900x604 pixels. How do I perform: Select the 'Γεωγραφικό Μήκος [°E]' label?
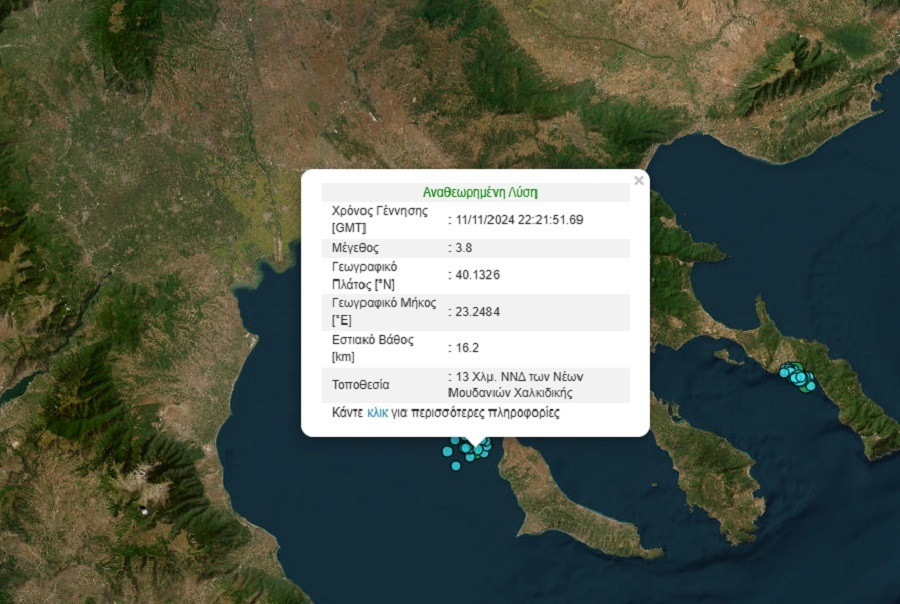(x=384, y=312)
